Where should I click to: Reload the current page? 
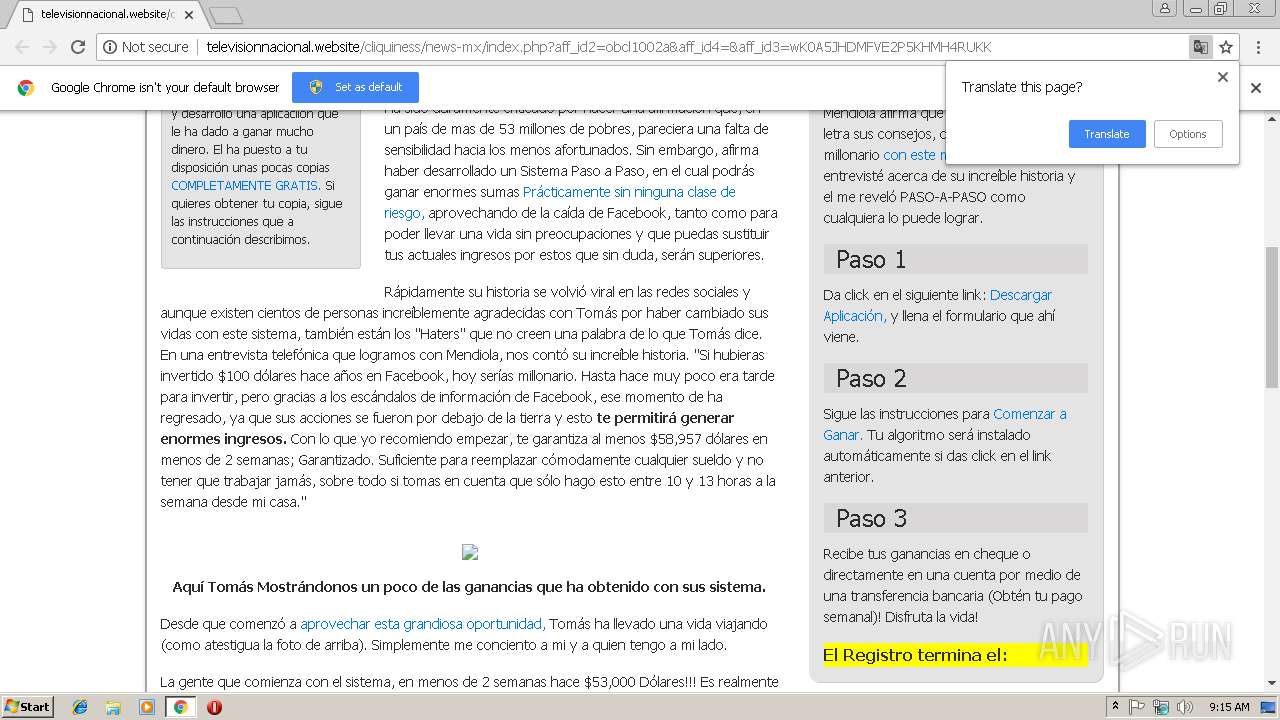pos(78,47)
